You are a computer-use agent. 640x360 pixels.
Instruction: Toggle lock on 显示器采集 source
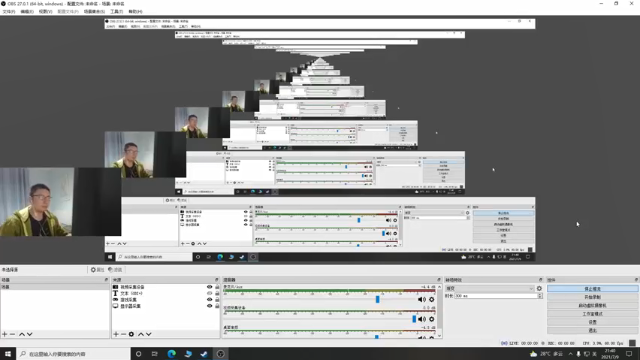coord(217,306)
